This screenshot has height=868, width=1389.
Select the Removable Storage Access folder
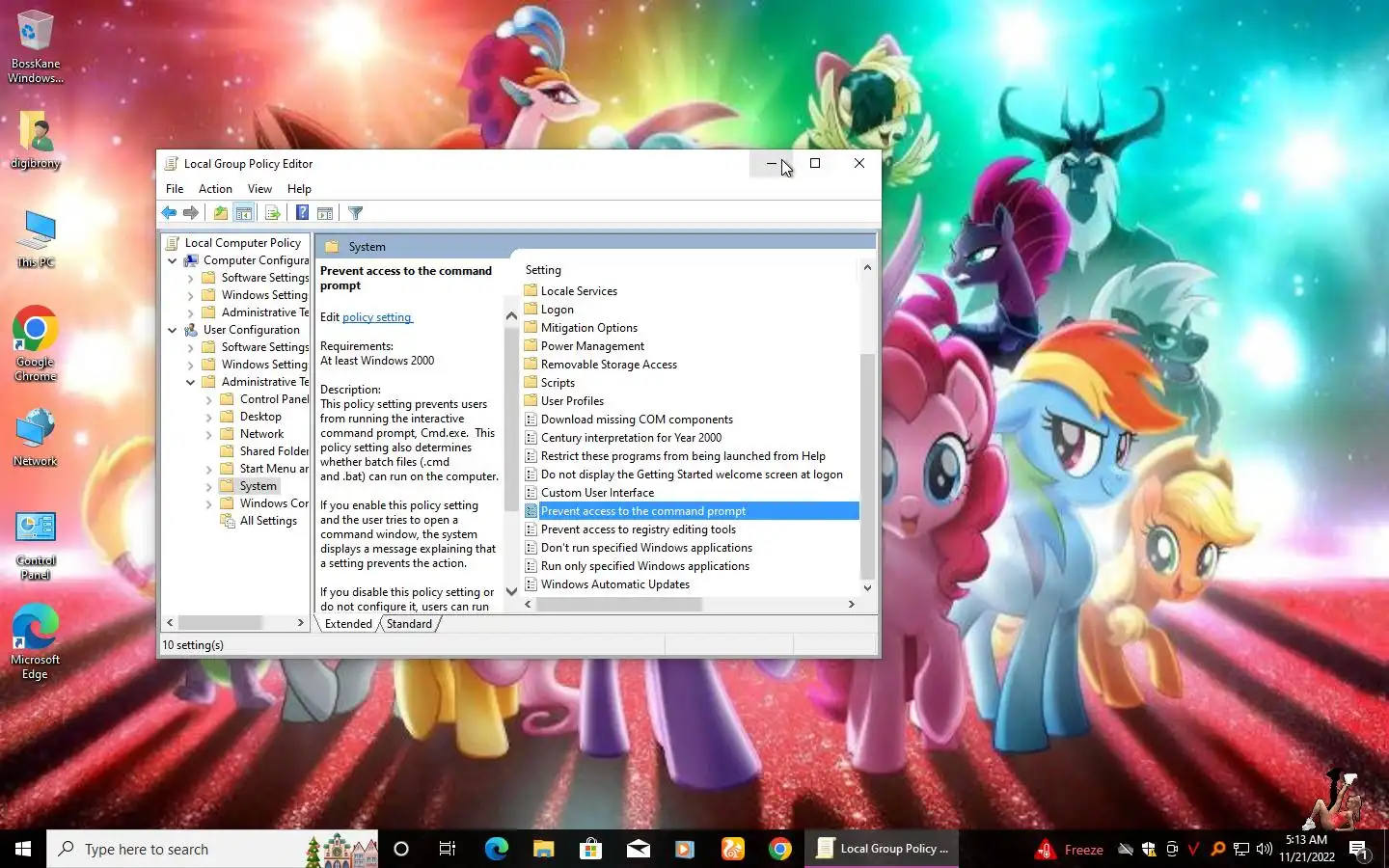point(609,365)
